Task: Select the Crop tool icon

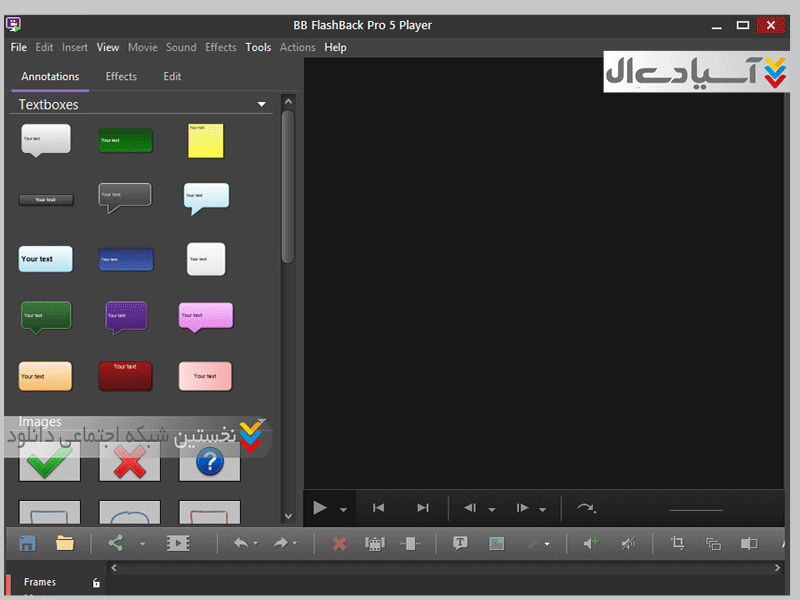Action: pyautogui.click(x=677, y=543)
